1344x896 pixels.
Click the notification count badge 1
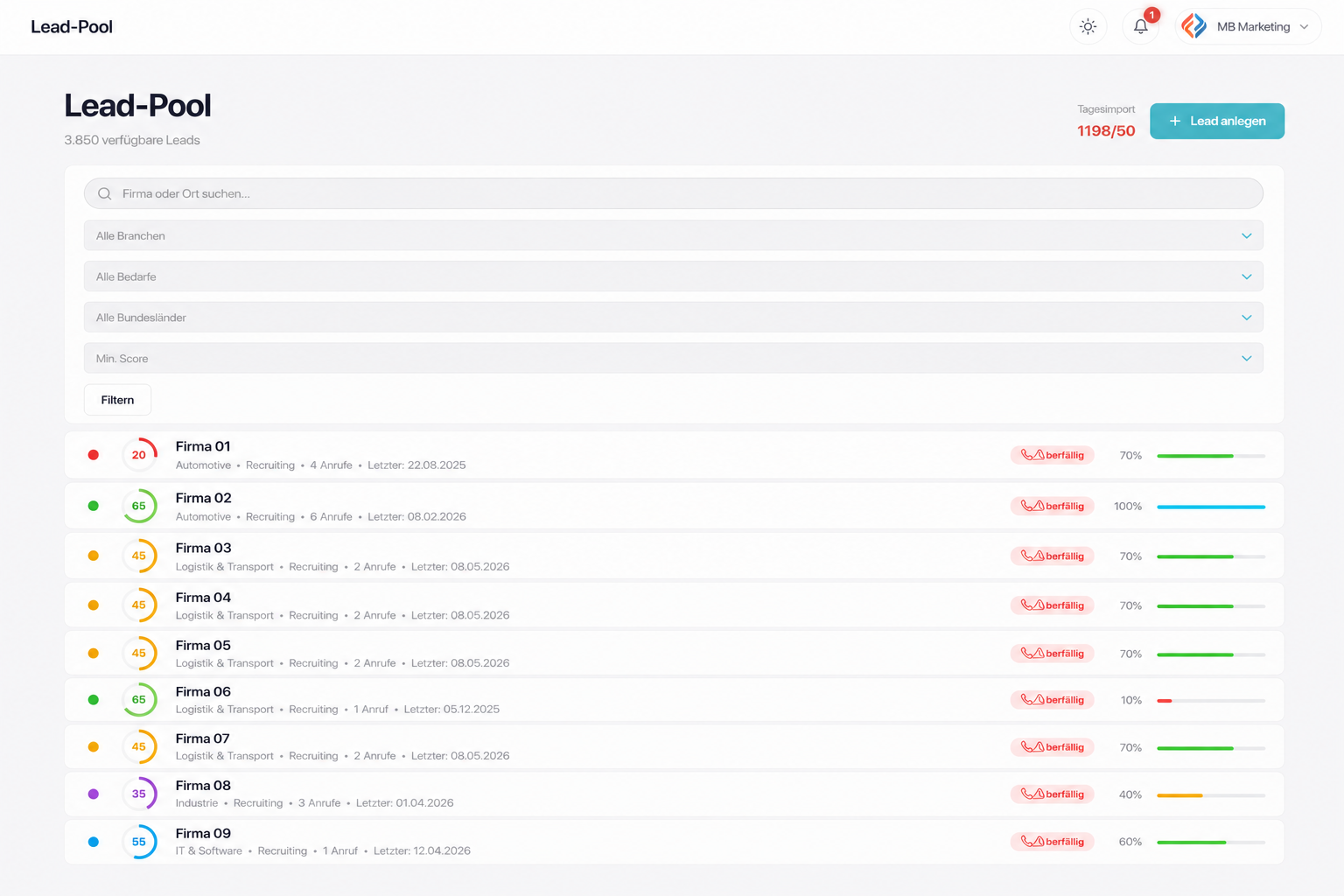[x=1152, y=15]
